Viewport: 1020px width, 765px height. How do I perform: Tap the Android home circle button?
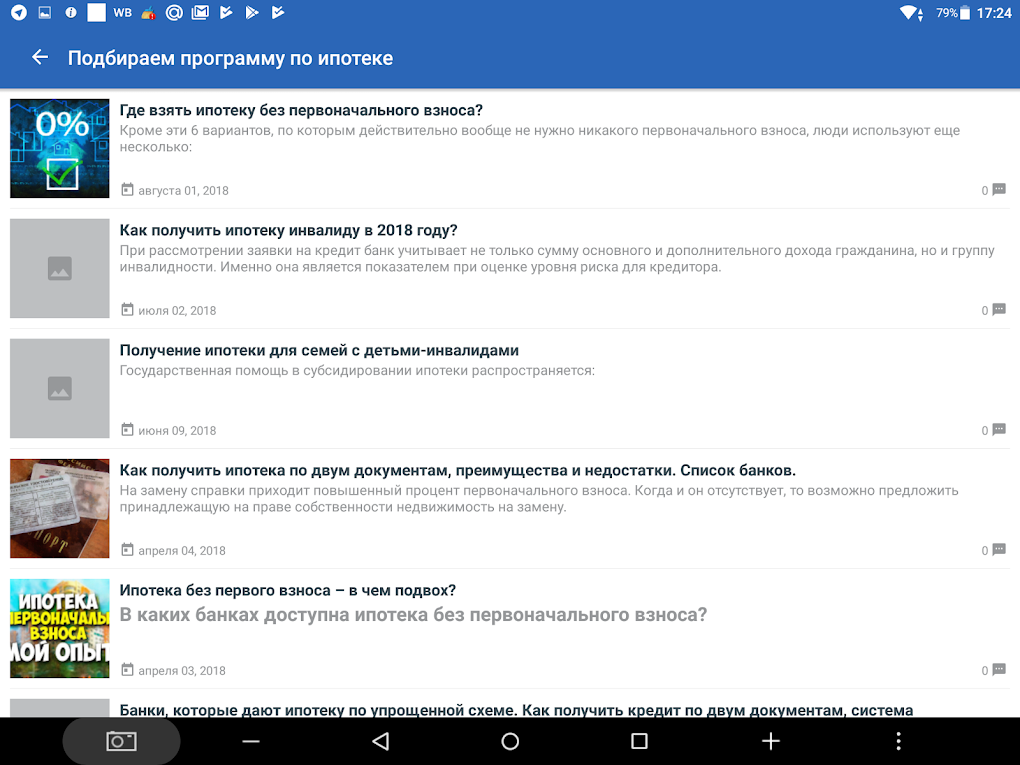click(510, 741)
